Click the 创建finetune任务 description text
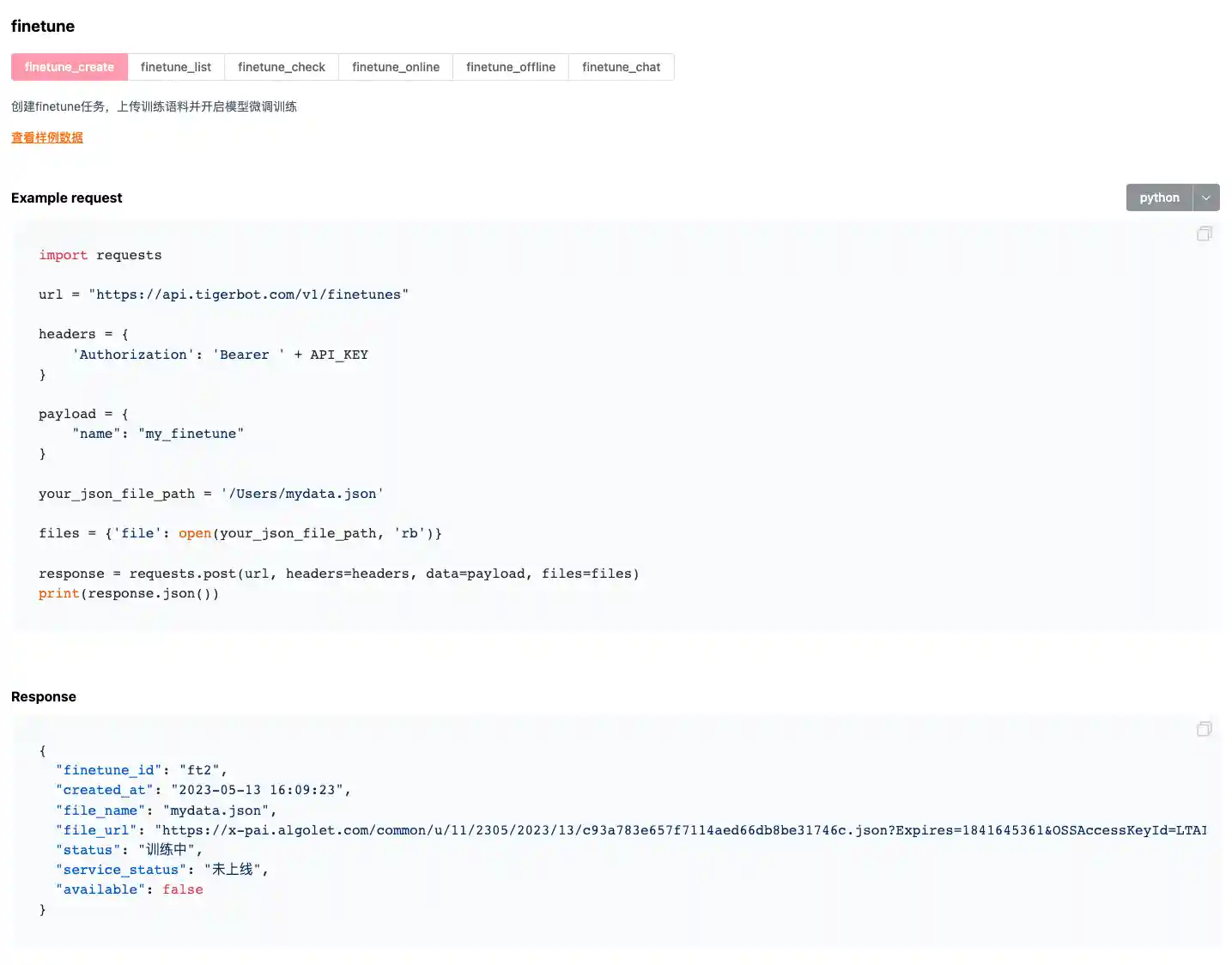Viewport: 1232px width, 965px height. coord(153,106)
